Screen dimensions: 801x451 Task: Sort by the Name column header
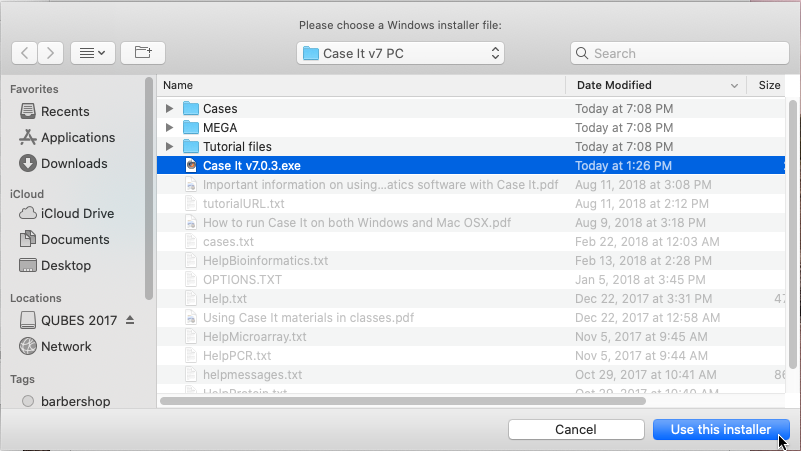(361, 85)
